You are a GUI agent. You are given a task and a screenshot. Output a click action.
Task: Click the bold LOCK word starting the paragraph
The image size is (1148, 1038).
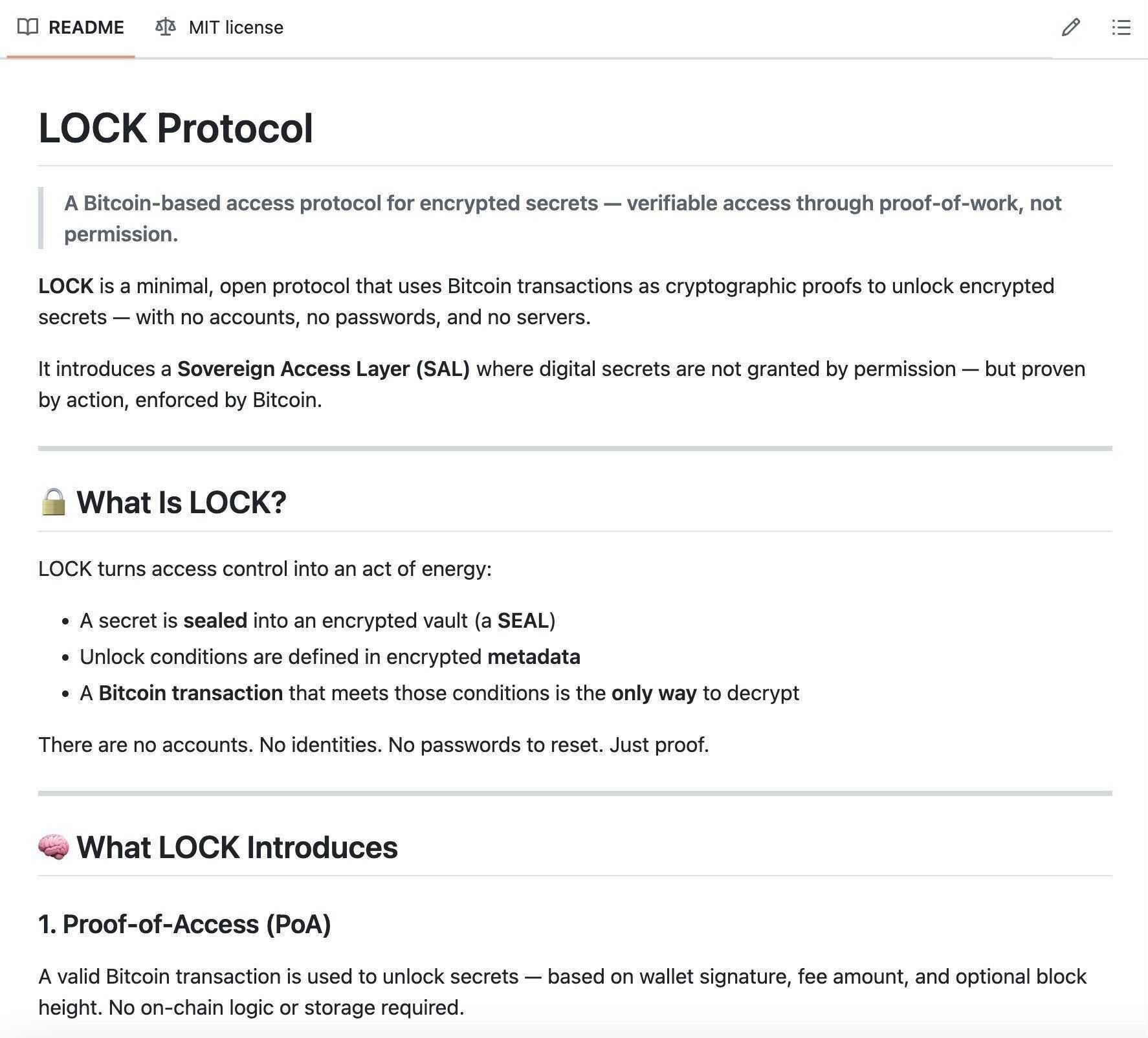[x=66, y=286]
